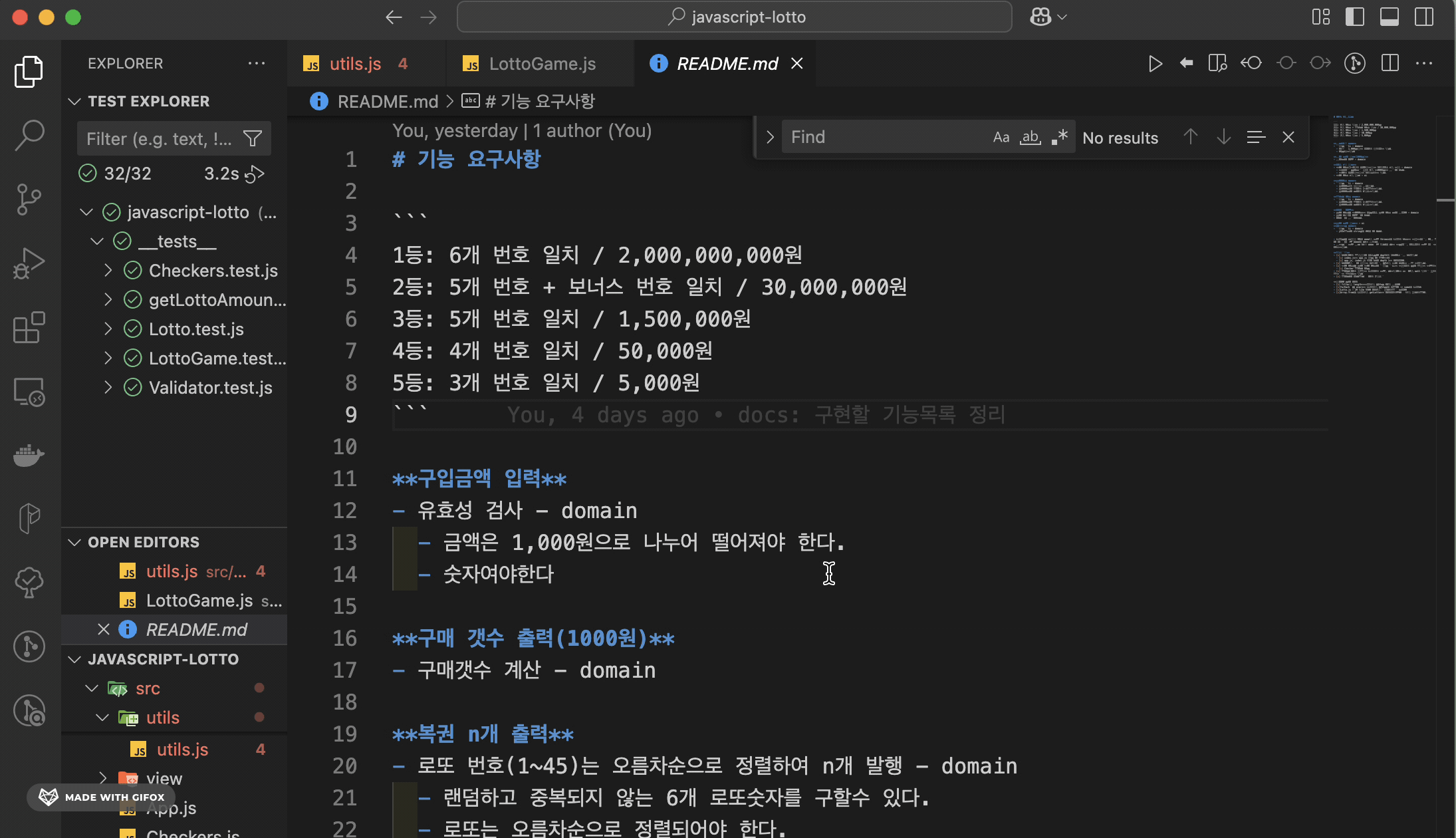
Task: Open utils.js in Open Editors list
Action: click(174, 571)
